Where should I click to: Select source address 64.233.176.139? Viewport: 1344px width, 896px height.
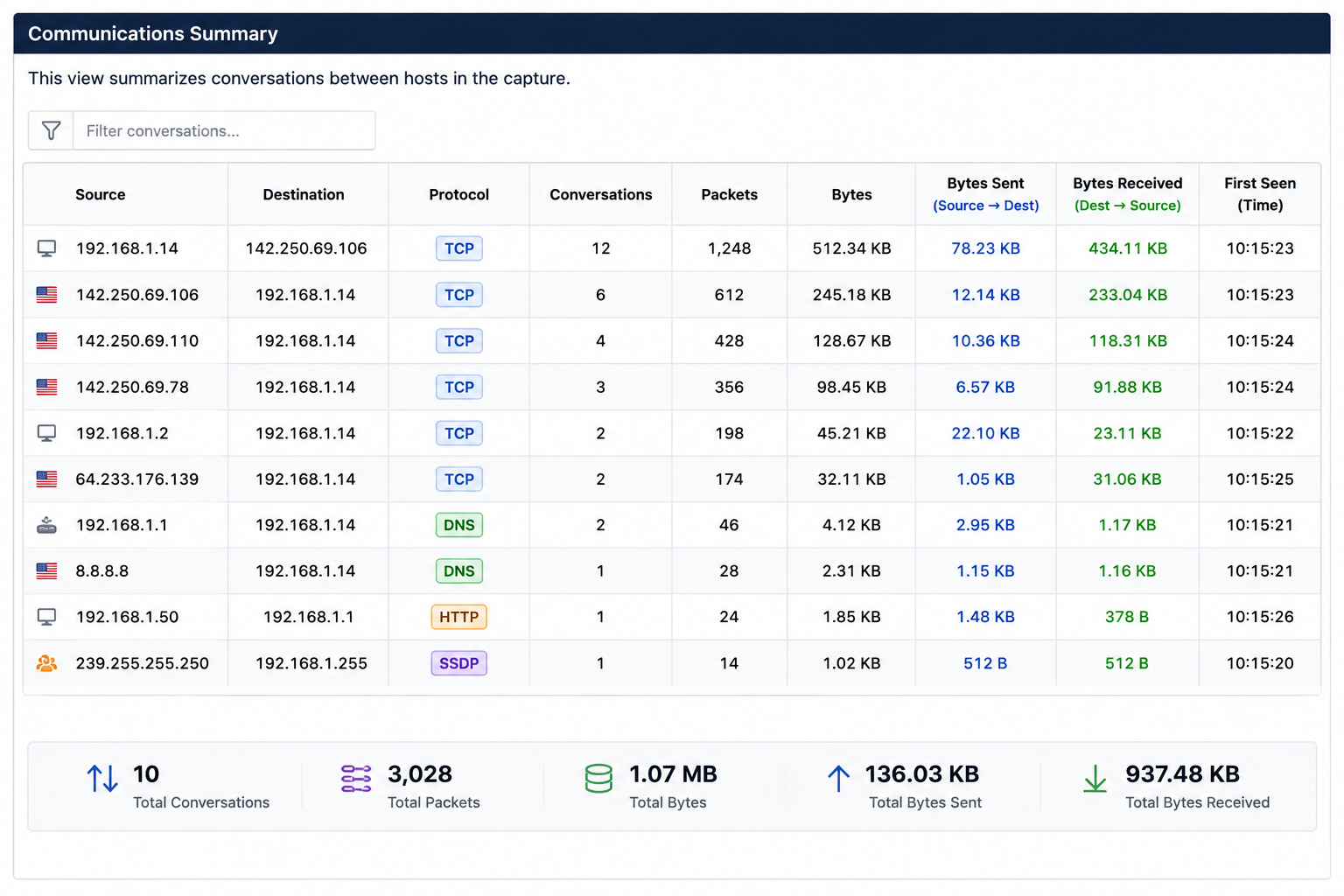[x=137, y=479]
